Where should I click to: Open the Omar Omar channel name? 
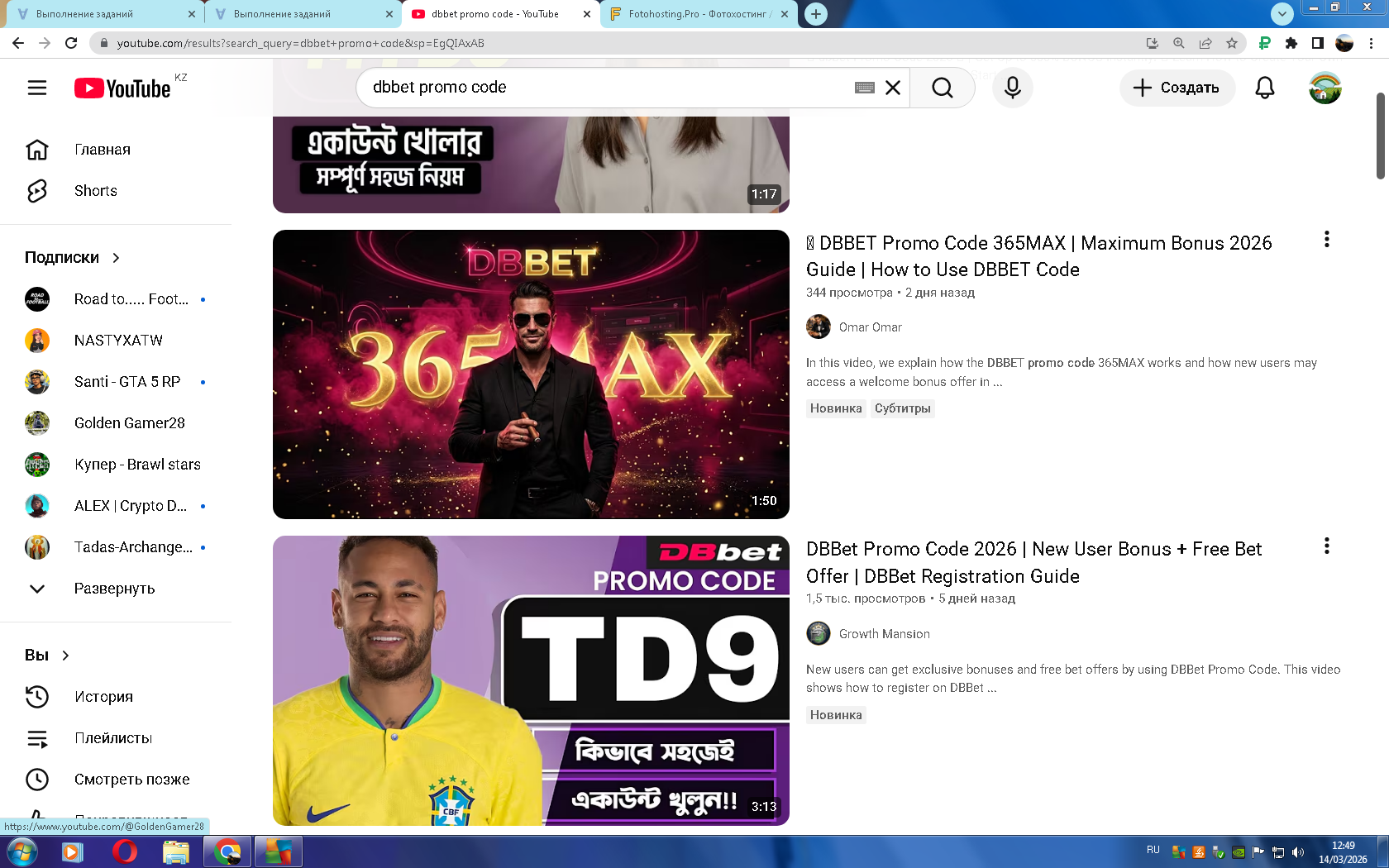pos(871,327)
